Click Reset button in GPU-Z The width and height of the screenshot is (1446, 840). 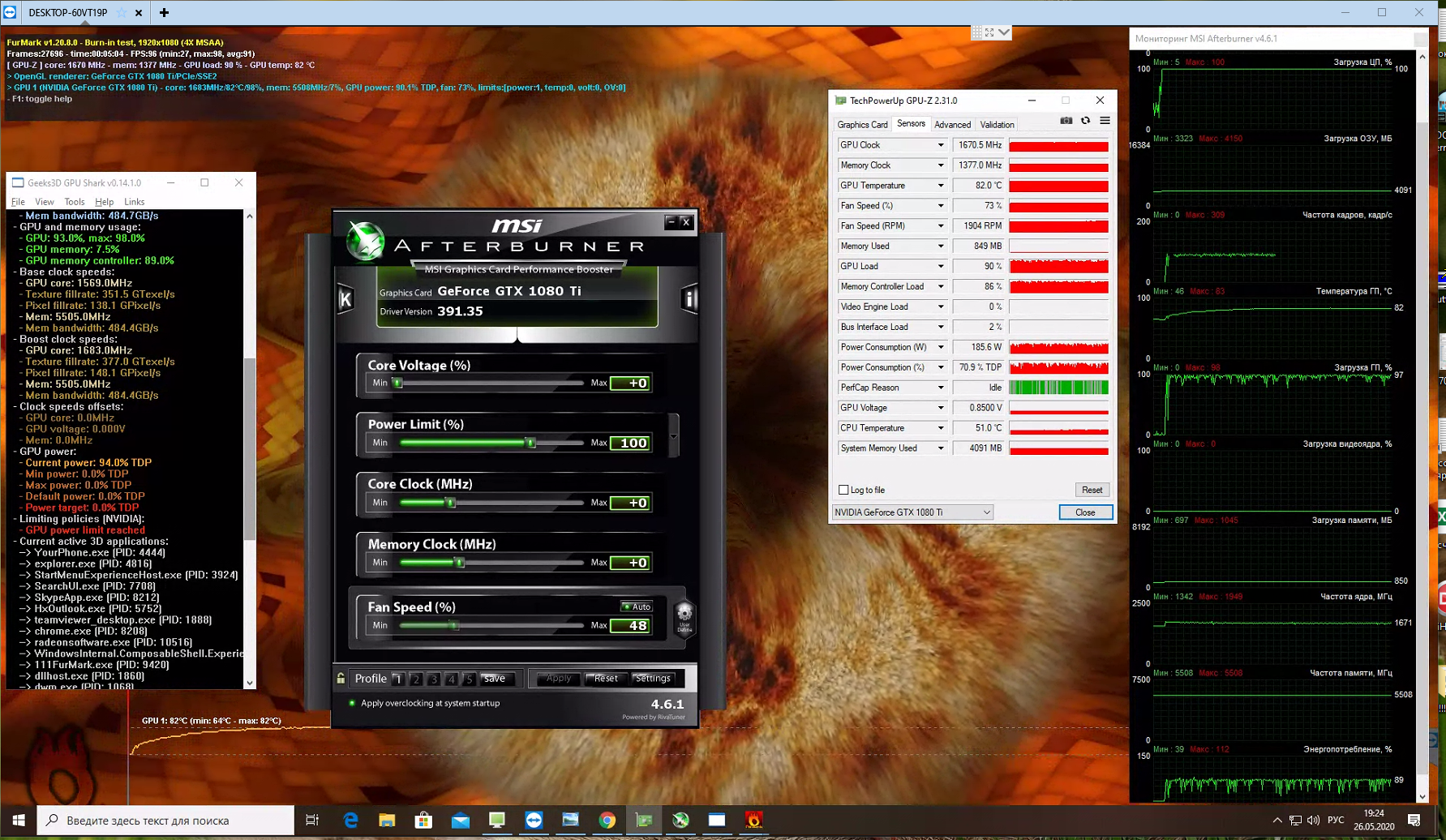[1092, 490]
